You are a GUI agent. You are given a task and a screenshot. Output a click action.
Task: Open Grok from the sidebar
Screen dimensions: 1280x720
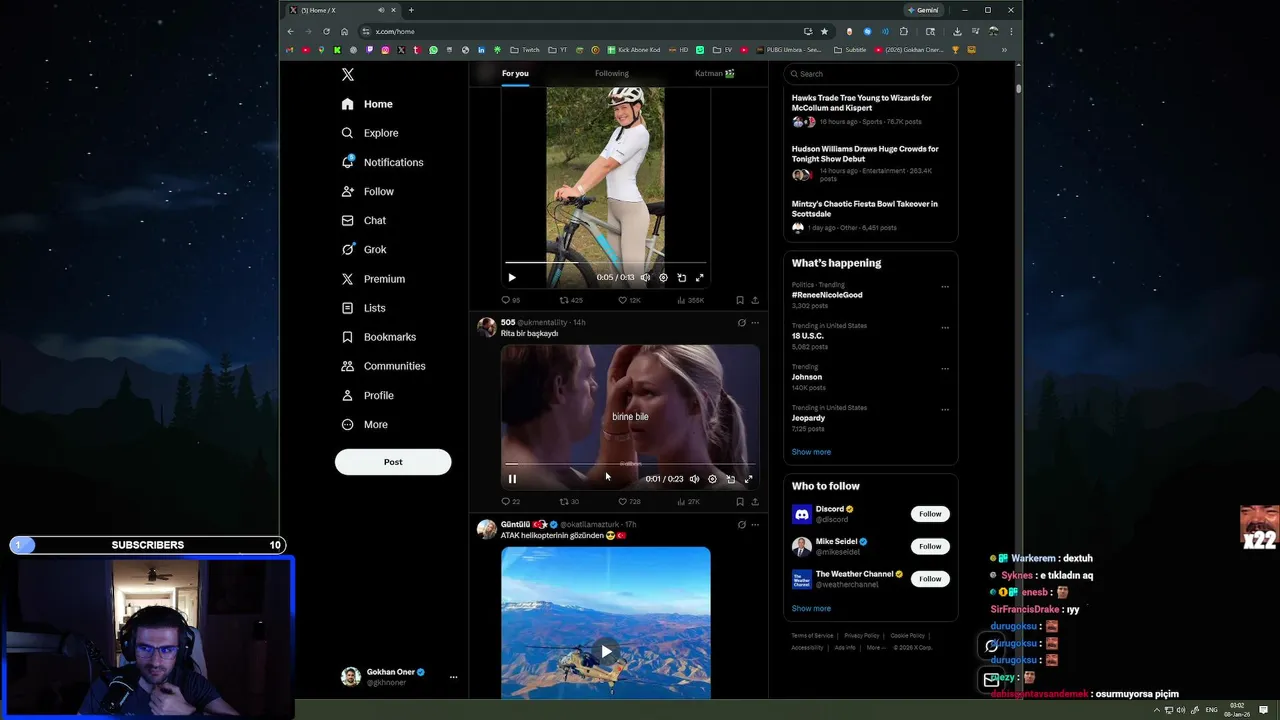tap(363, 249)
